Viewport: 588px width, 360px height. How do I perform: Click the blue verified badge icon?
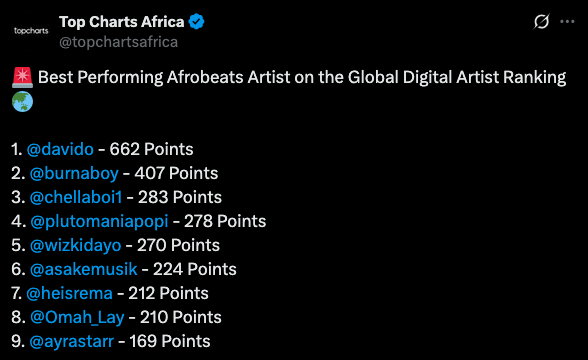(196, 22)
